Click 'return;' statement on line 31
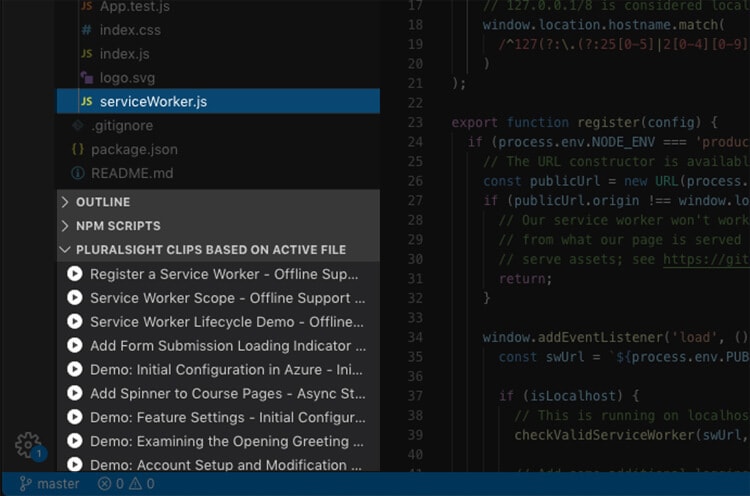 click(x=526, y=279)
